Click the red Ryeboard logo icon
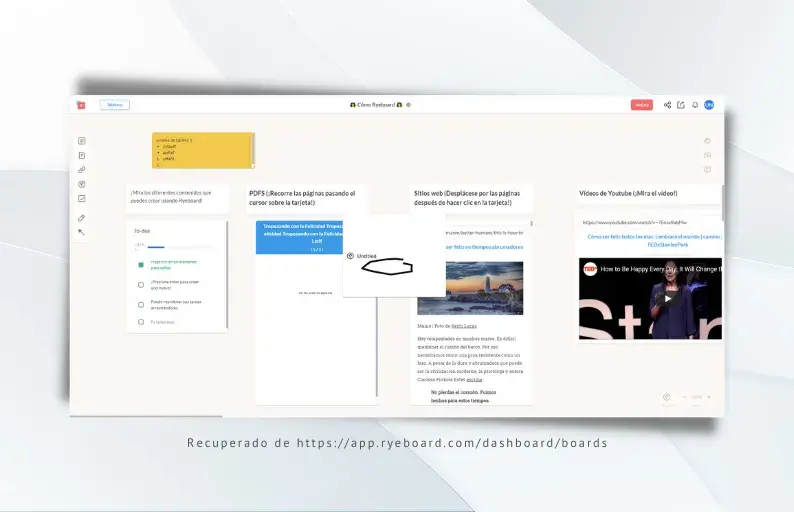 81,105
